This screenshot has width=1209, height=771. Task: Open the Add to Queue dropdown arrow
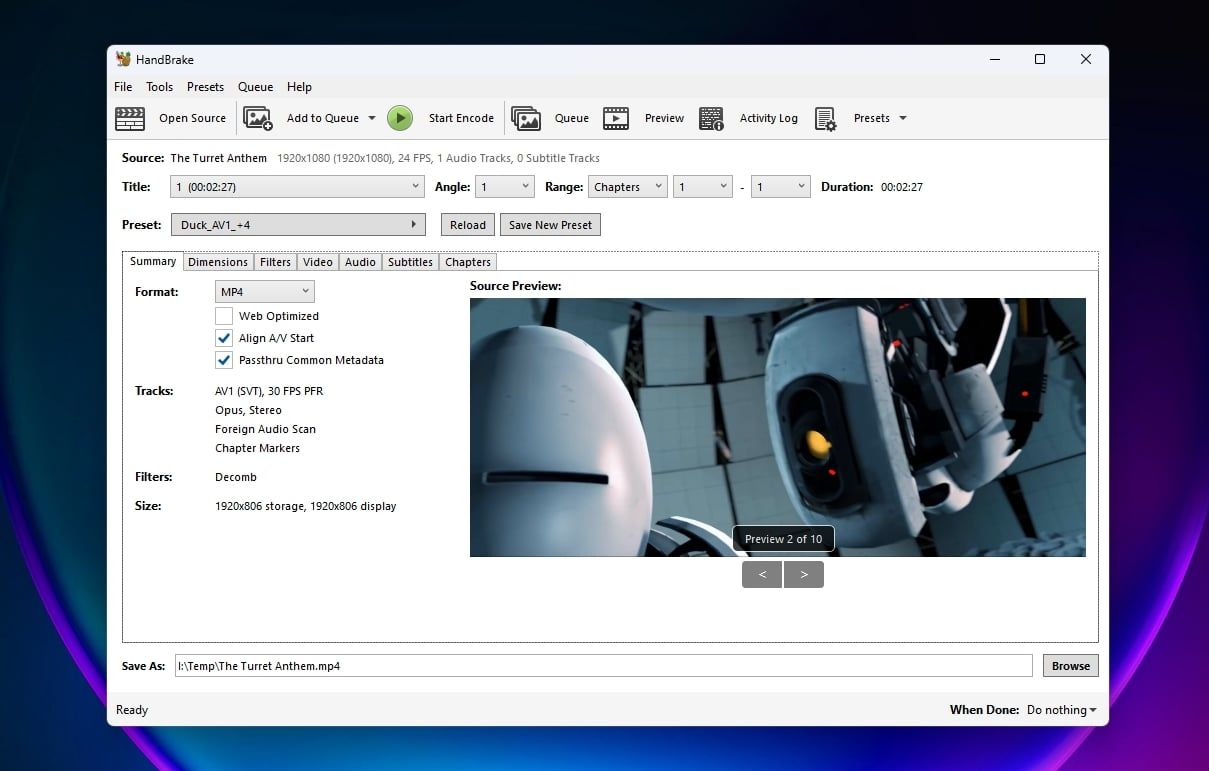(x=372, y=118)
